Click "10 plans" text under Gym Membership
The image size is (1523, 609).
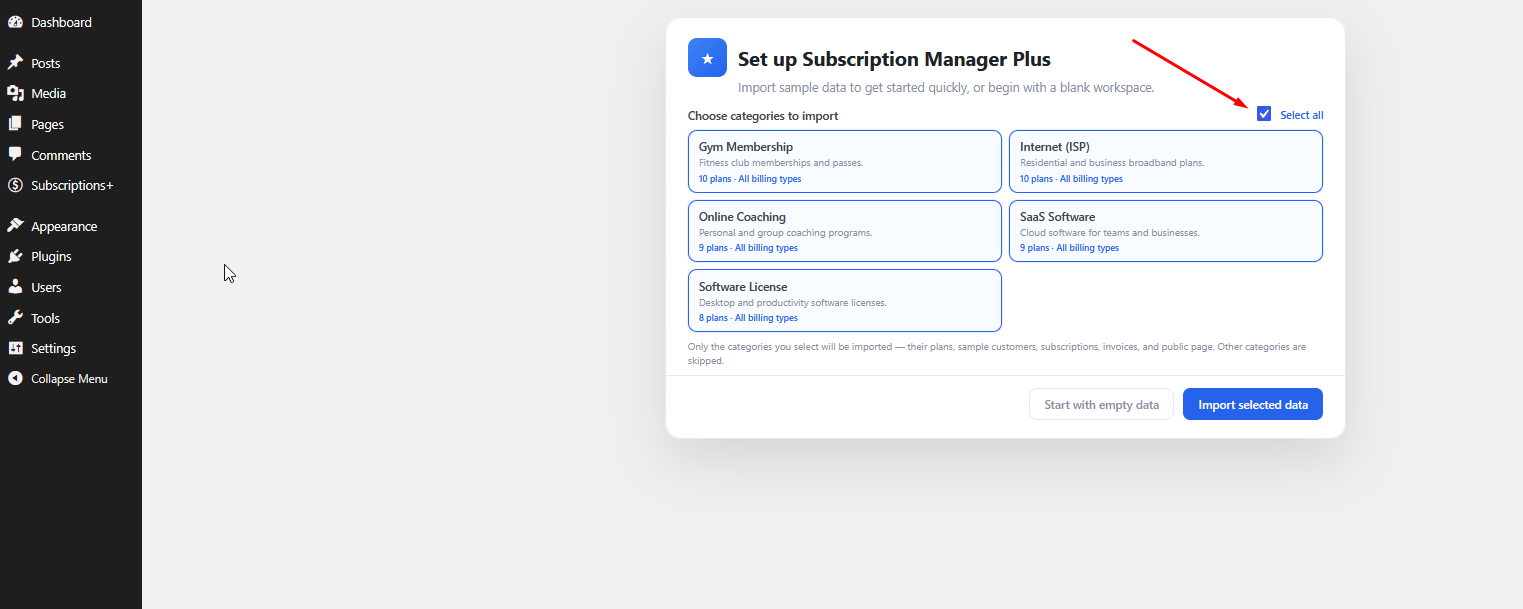pos(715,179)
